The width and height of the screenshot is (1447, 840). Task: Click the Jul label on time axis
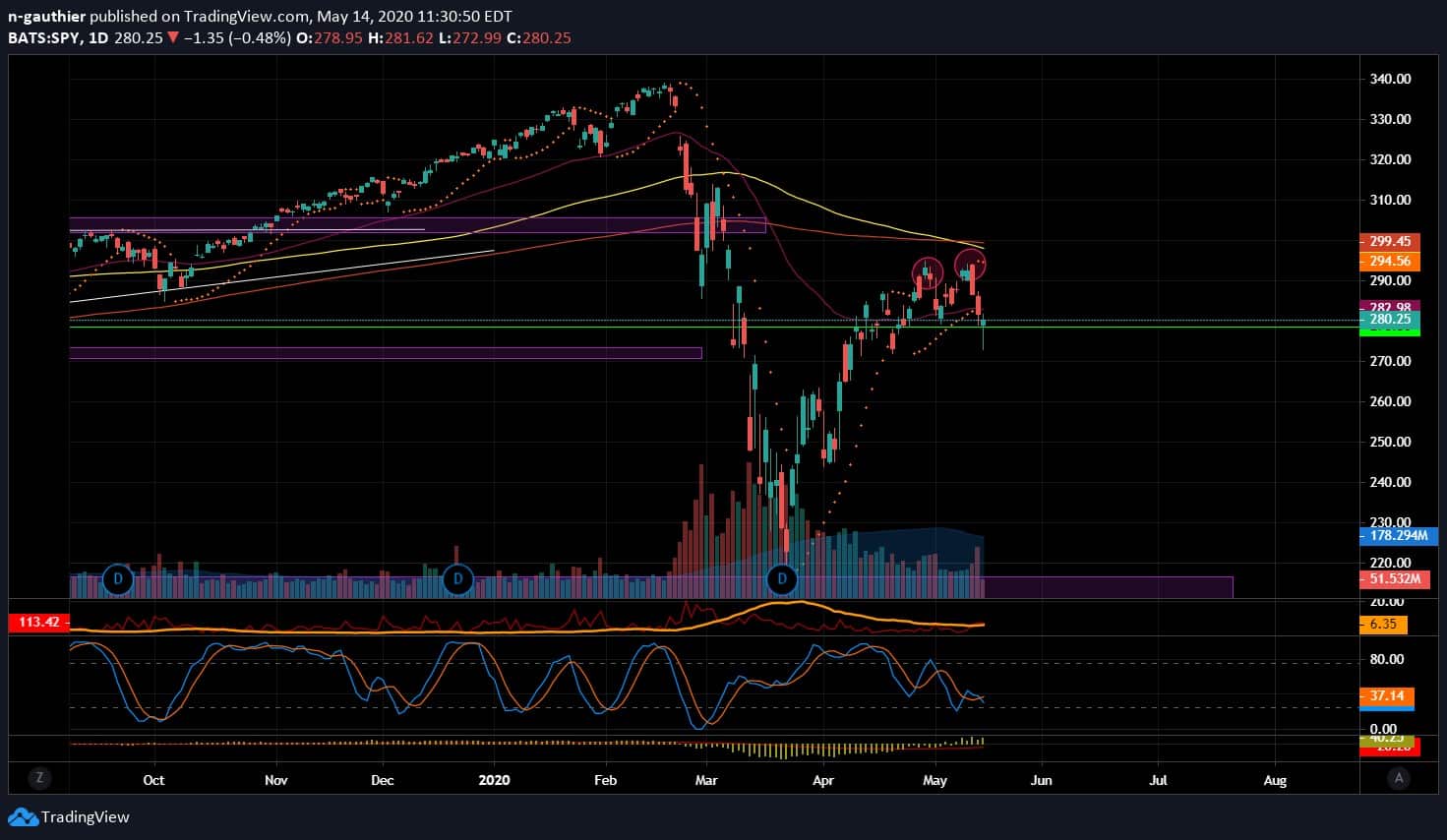[x=1158, y=781]
